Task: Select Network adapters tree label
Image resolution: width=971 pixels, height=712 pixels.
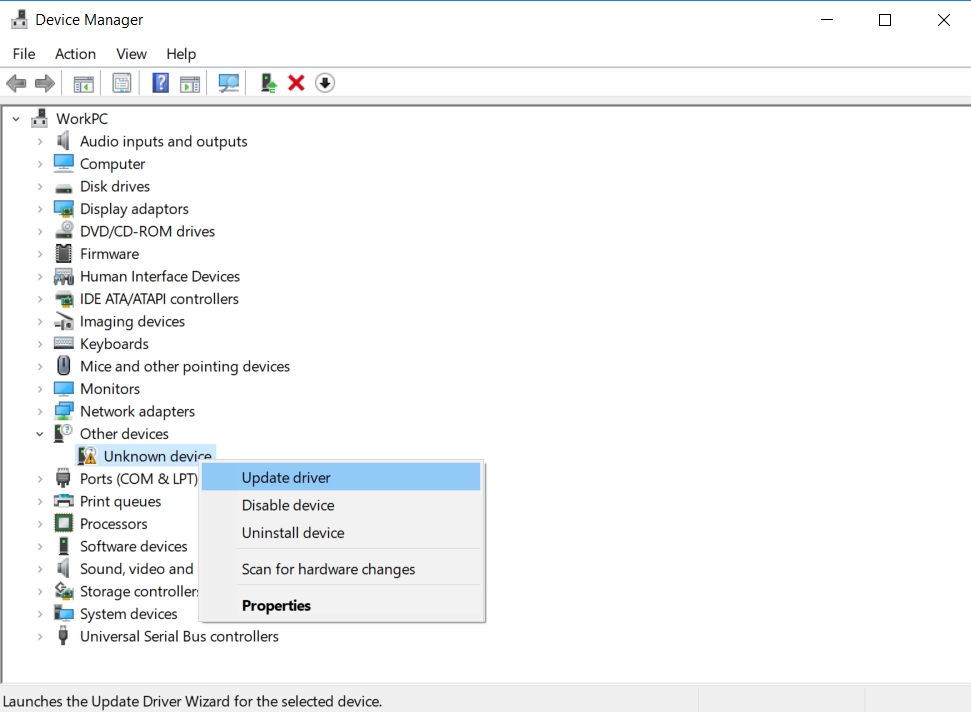Action: [137, 411]
